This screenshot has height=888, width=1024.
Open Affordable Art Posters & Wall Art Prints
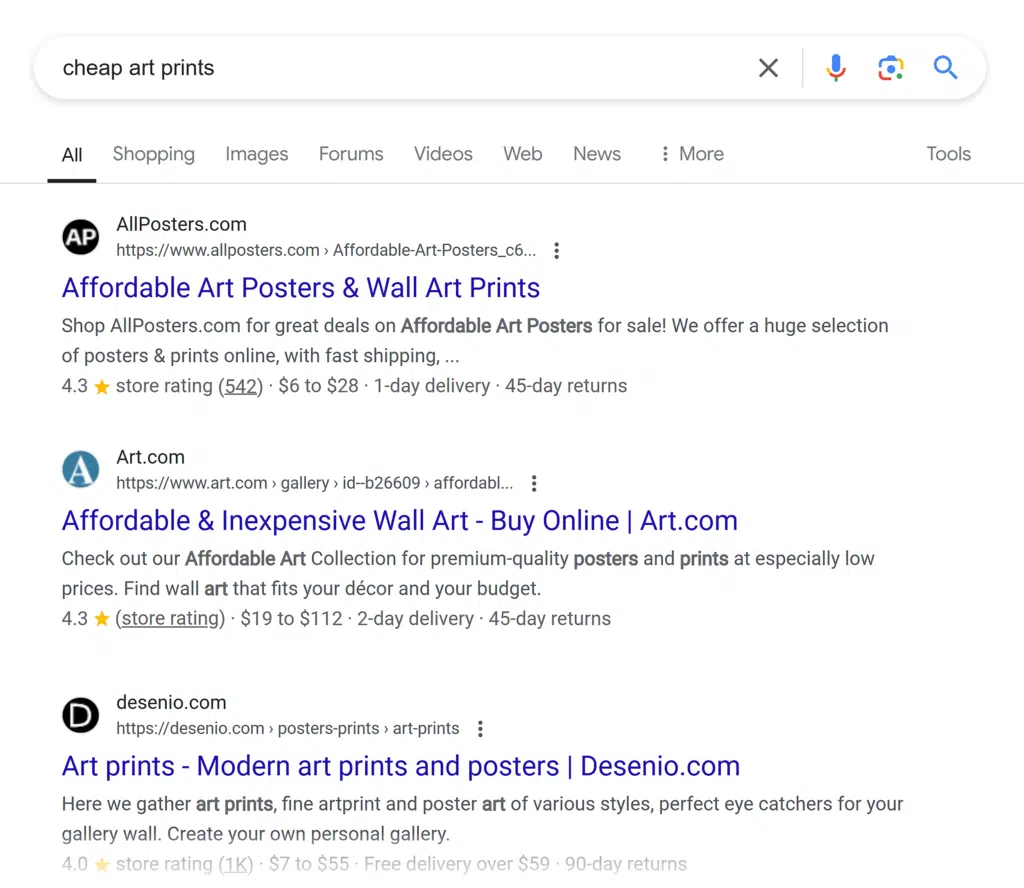coord(301,288)
